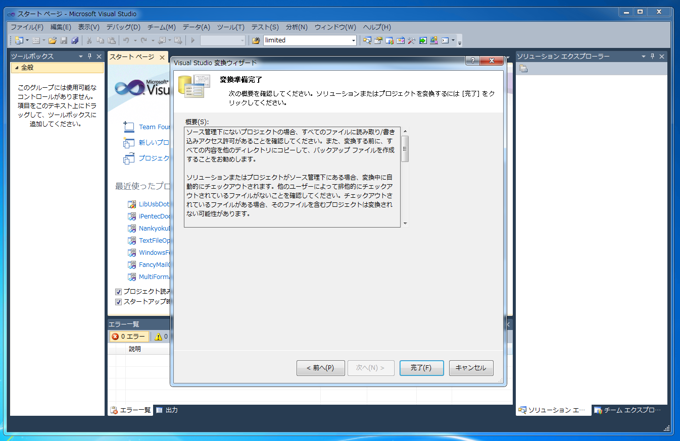Open the TextFileOp recent project link
This screenshot has width=680, height=441.
pyautogui.click(x=154, y=241)
